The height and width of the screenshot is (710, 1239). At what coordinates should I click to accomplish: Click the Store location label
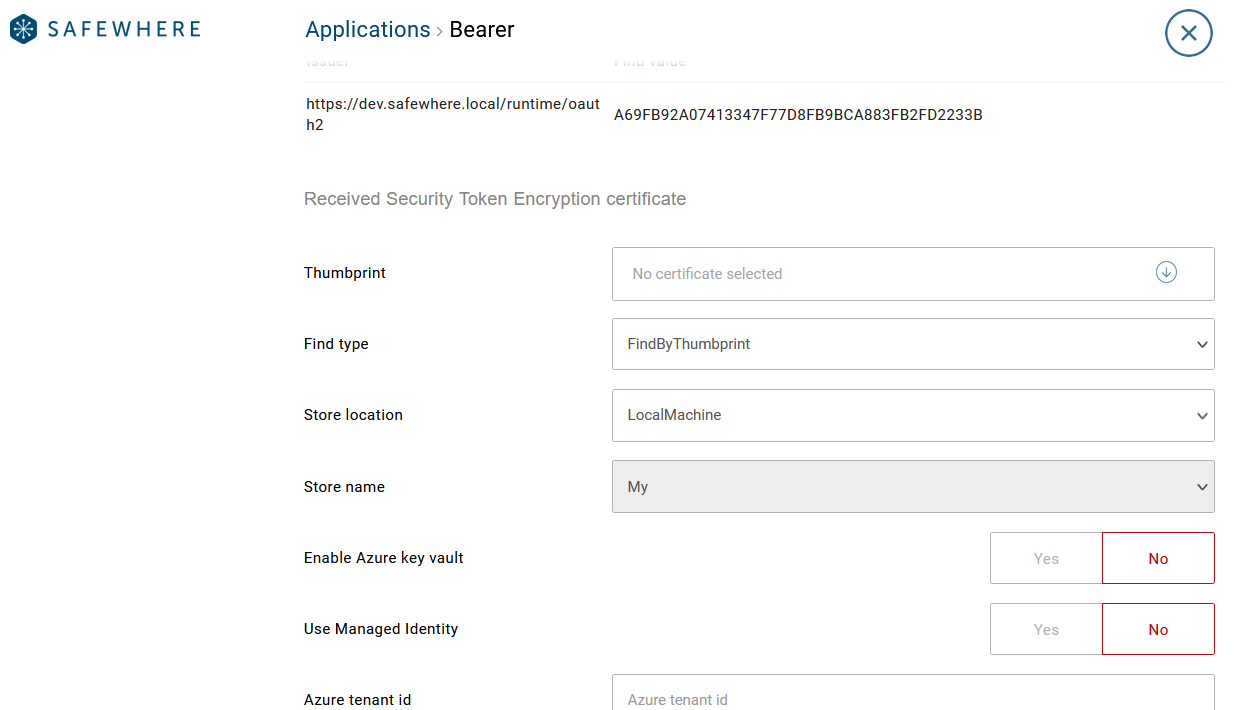[353, 415]
